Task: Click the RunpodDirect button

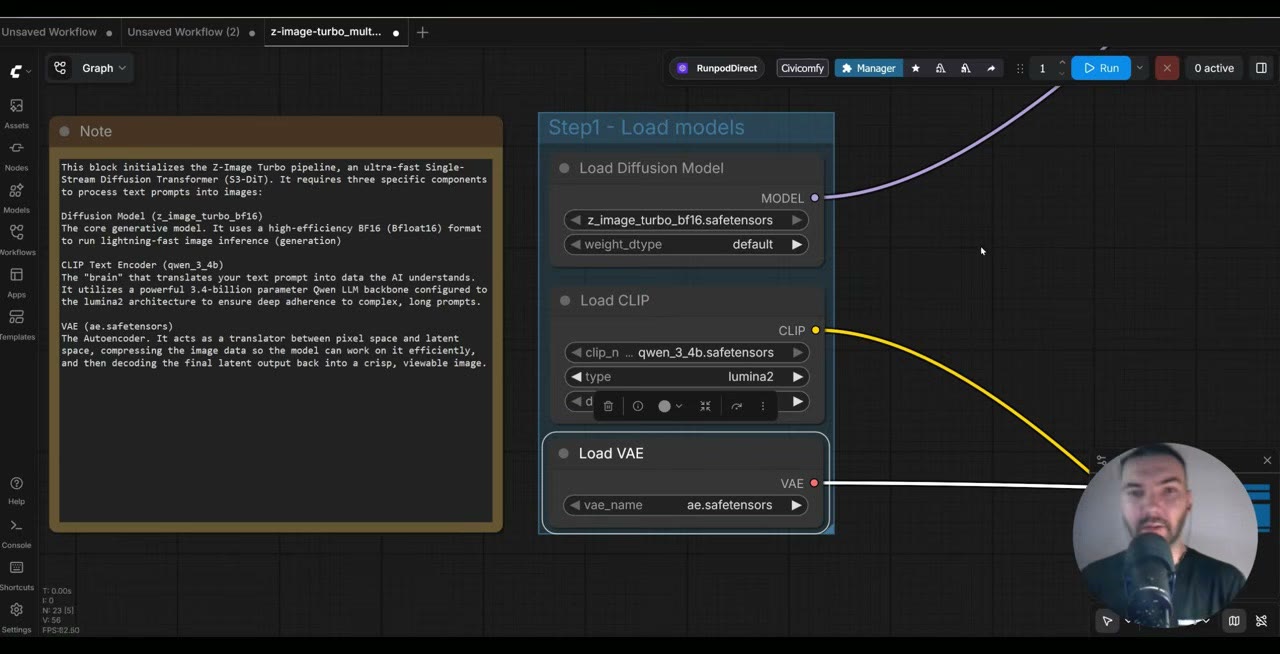Action: pos(718,68)
